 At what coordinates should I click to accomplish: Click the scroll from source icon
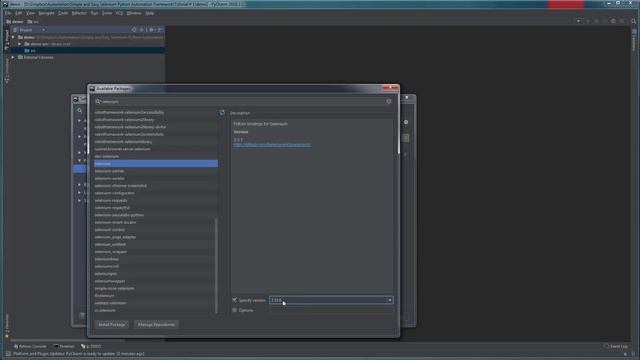click(x=134, y=30)
